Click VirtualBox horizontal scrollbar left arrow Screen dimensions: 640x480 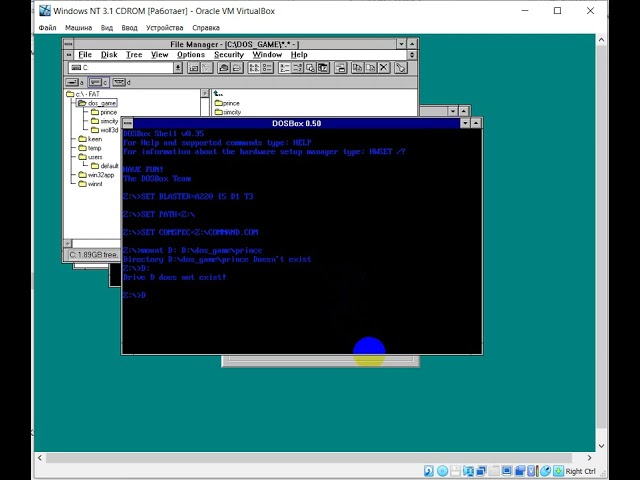(x=40, y=458)
